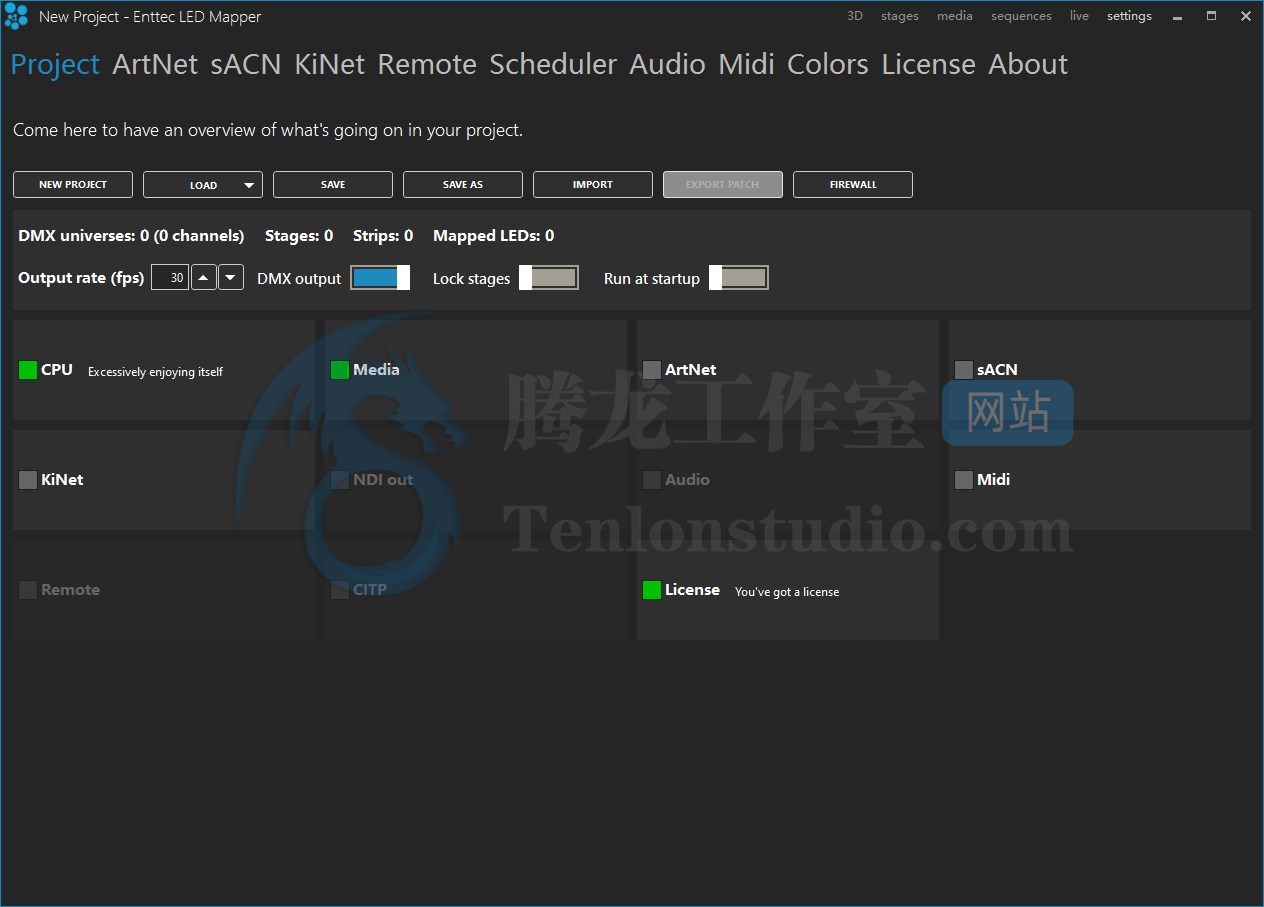Viewport: 1264px width, 907px height.
Task: Click the 'Strips: 0' text
Action: 383,236
